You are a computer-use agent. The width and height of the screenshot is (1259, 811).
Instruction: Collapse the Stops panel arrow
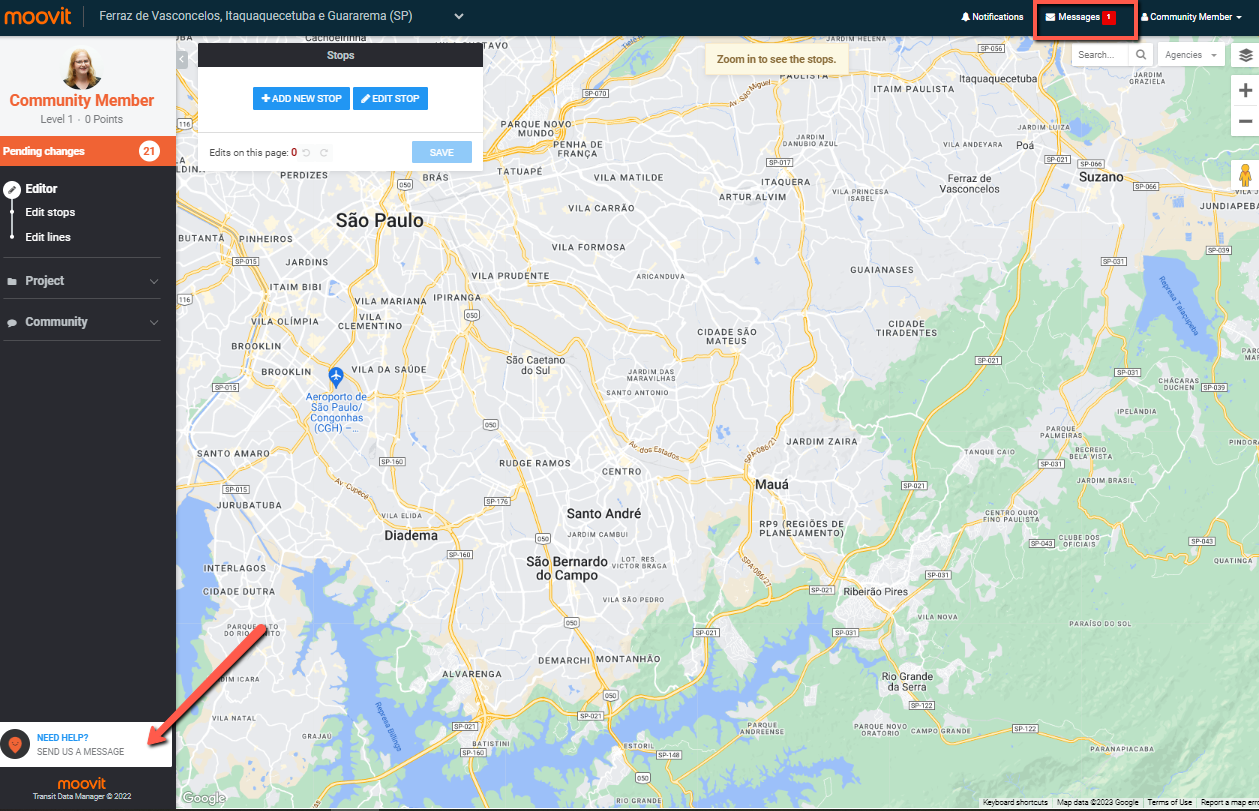(182, 59)
